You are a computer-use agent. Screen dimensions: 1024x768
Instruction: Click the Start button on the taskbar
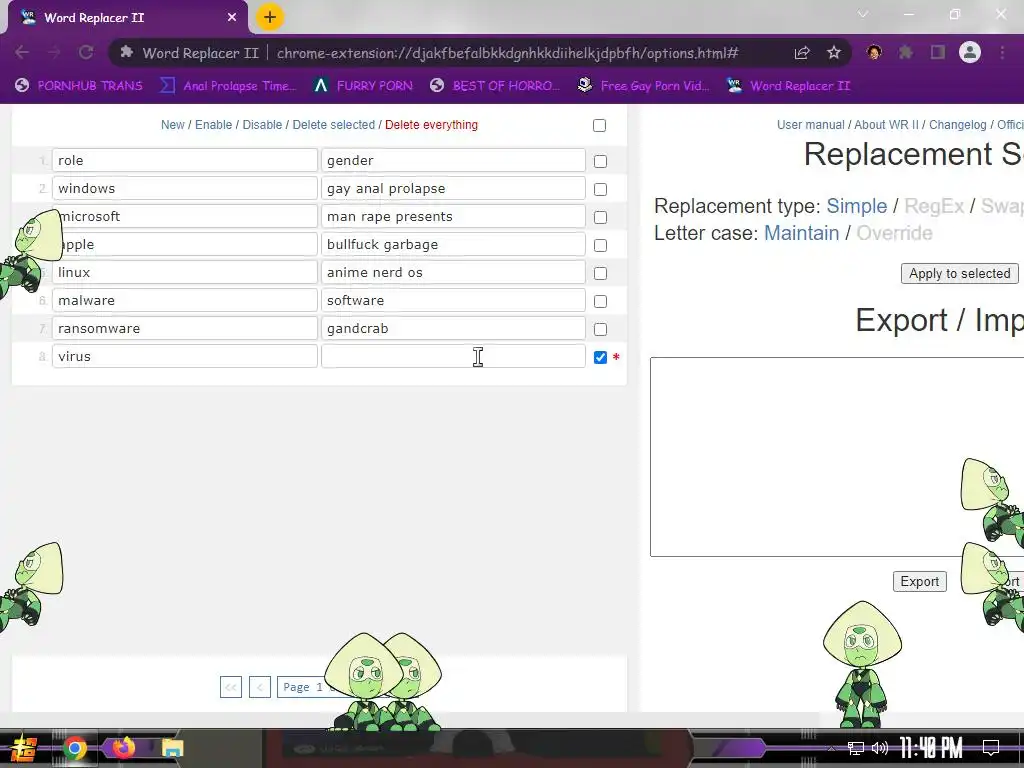tap(24, 748)
